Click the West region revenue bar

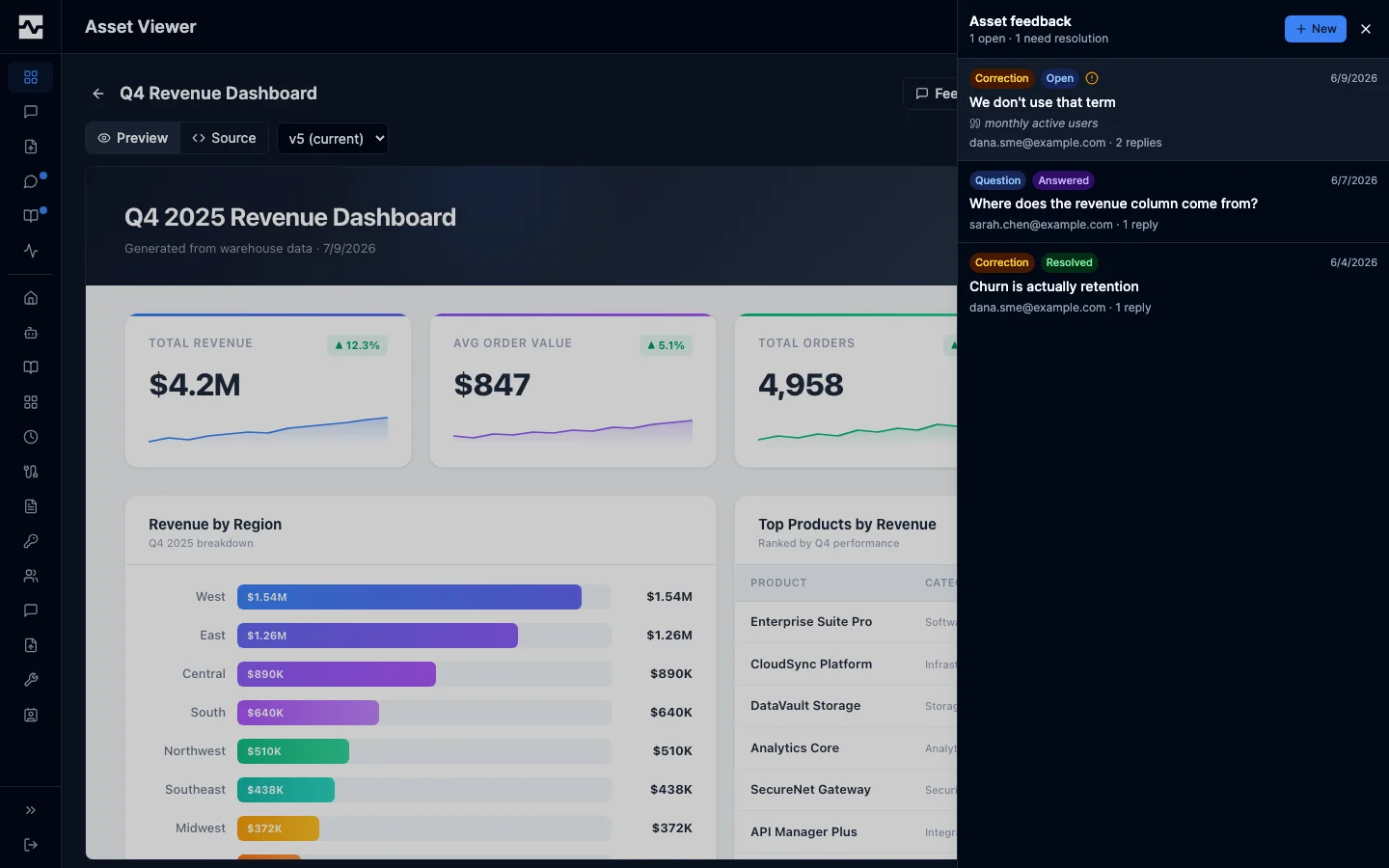pos(409,597)
